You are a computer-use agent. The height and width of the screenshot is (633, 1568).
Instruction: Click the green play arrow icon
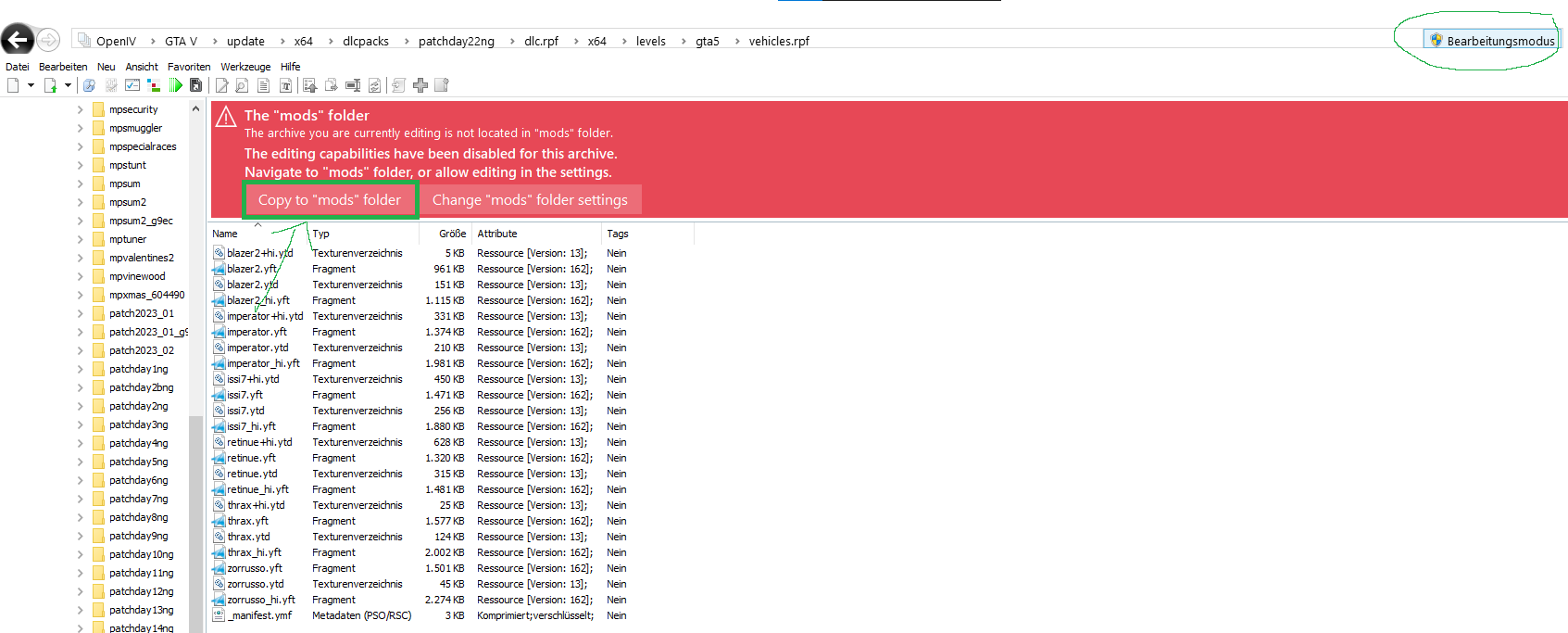(176, 85)
